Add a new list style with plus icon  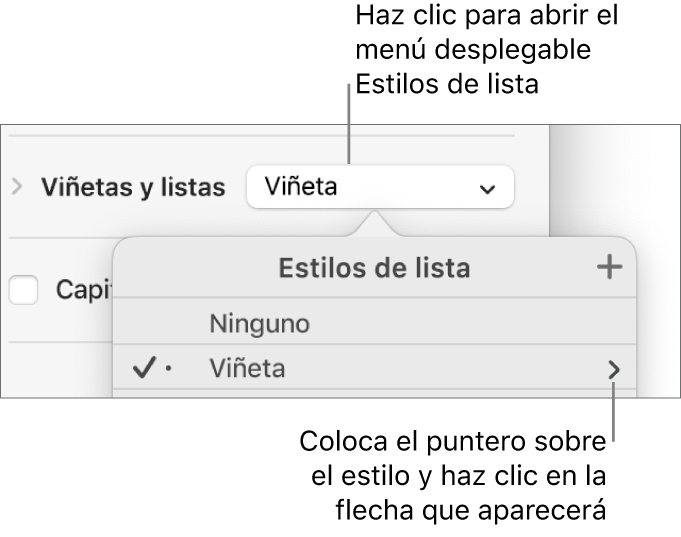point(608,267)
